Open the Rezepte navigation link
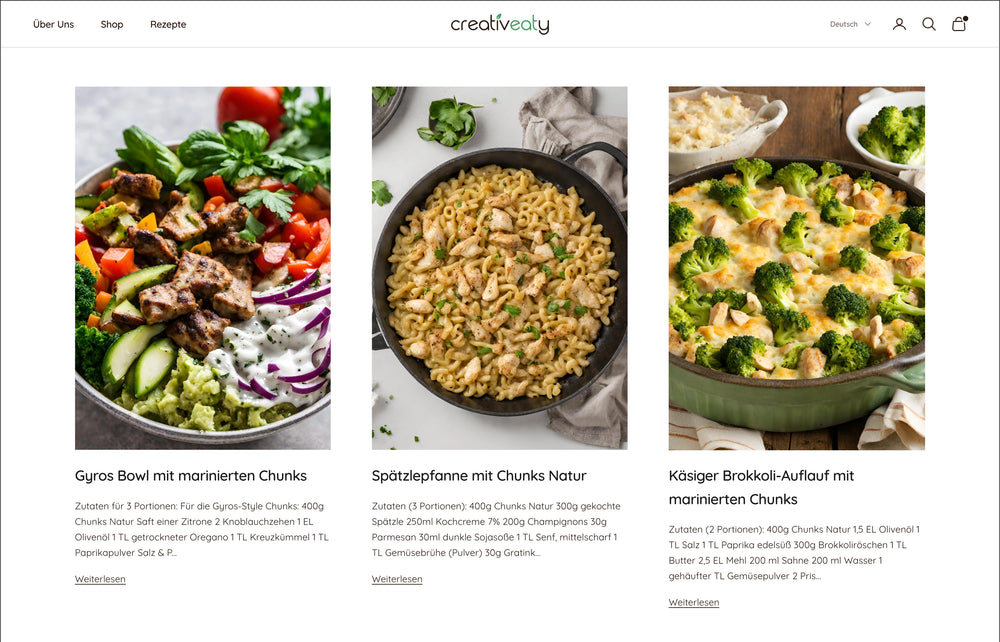 [x=168, y=24]
